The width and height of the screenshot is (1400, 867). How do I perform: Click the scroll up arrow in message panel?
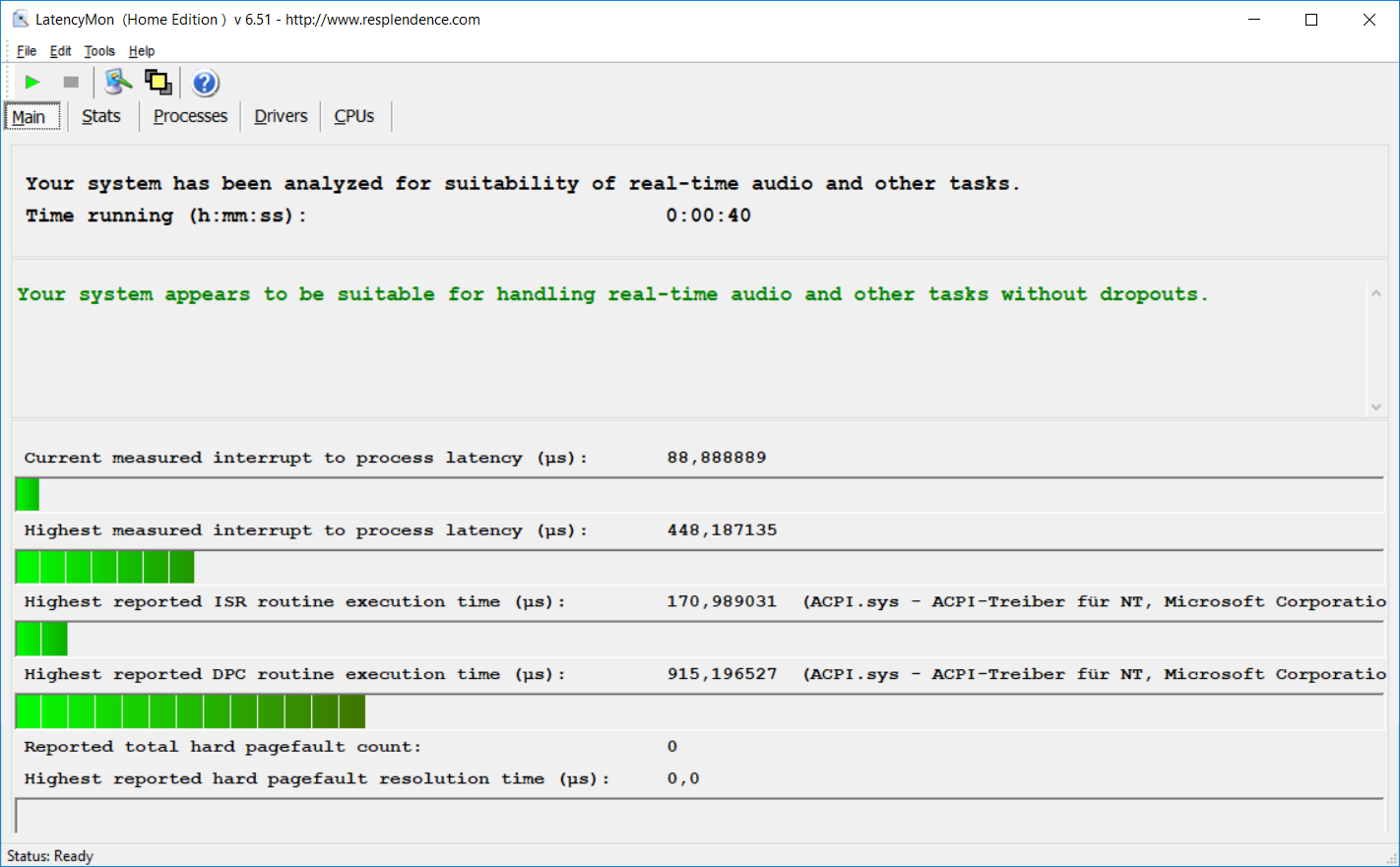(1375, 293)
